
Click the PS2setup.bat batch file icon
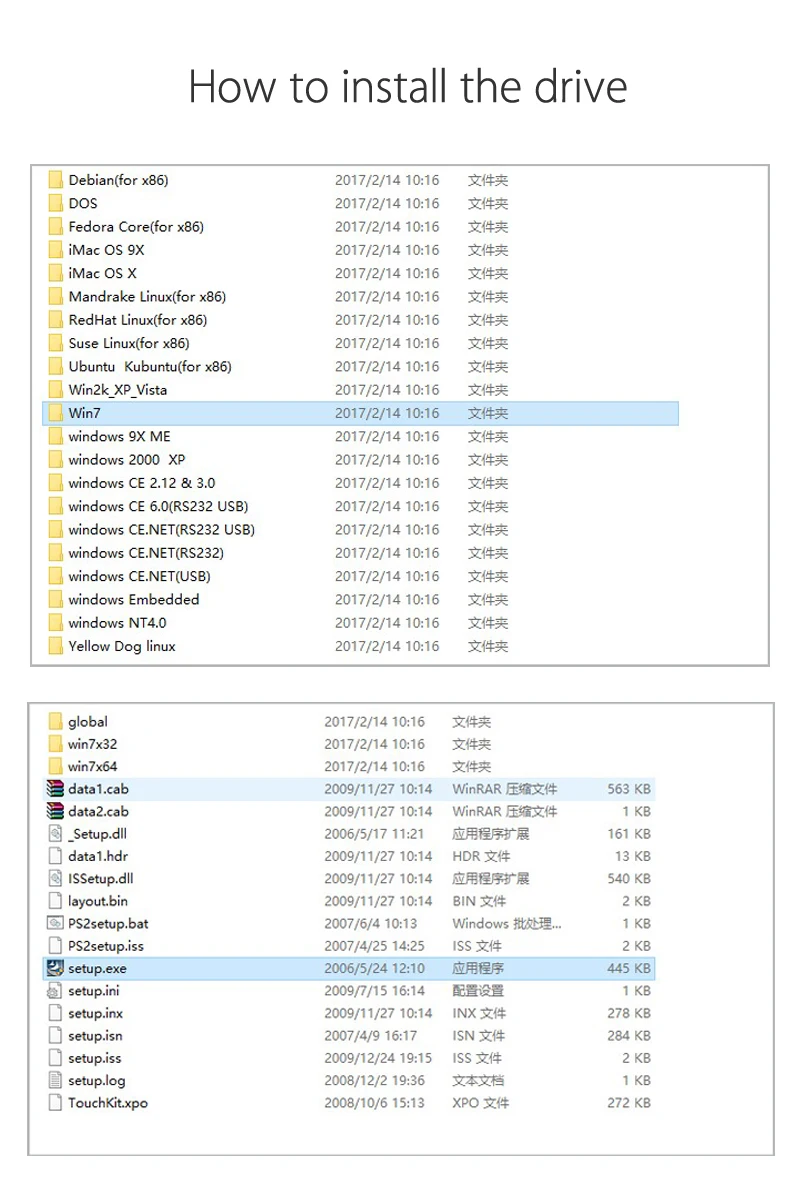click(x=55, y=923)
